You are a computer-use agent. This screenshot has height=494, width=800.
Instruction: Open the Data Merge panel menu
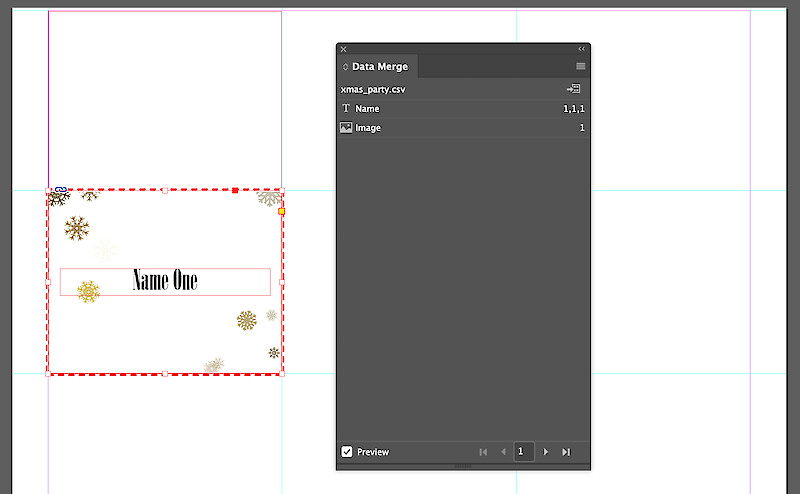coord(581,66)
